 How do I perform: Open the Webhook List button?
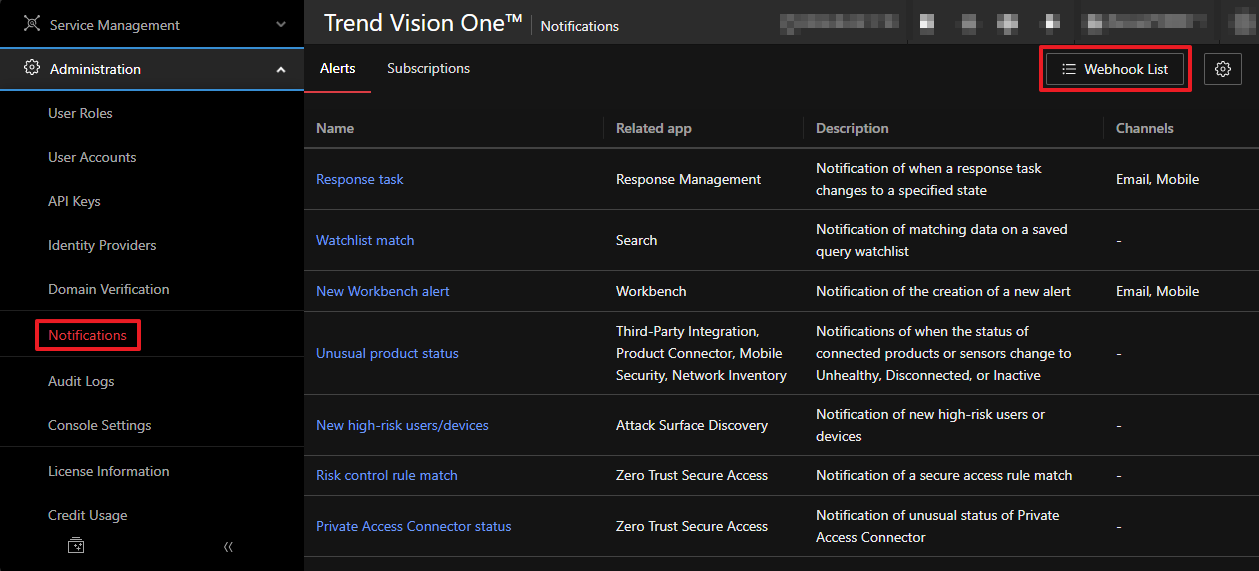1115,69
